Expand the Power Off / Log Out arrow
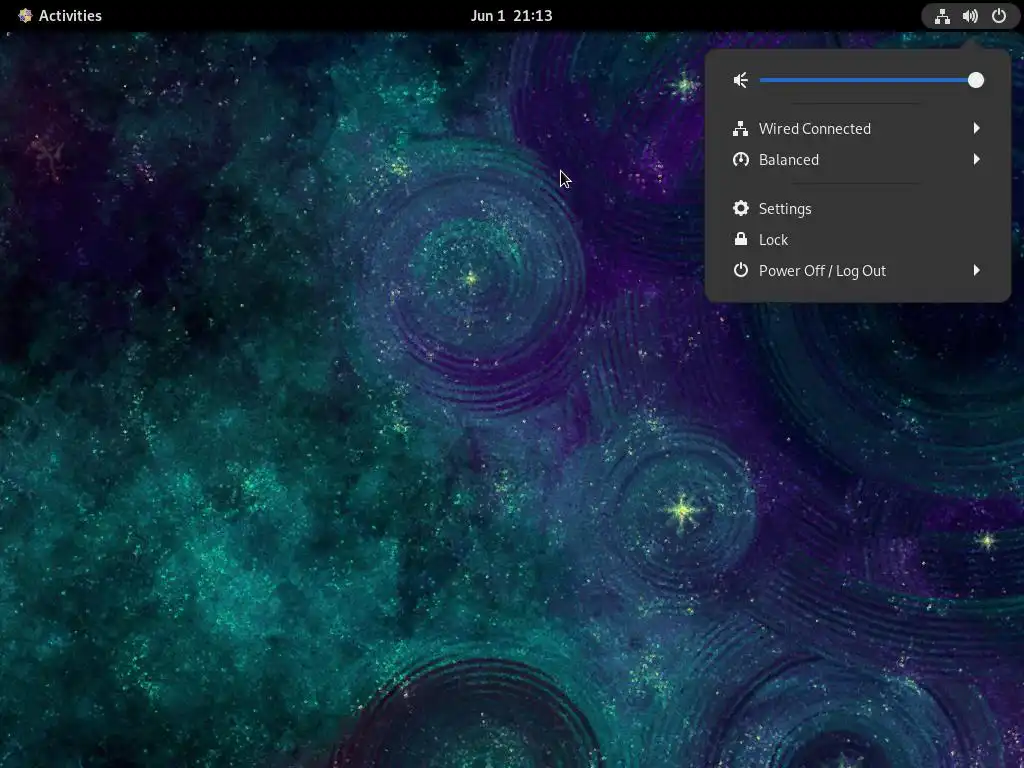1024x768 pixels. coord(976,270)
